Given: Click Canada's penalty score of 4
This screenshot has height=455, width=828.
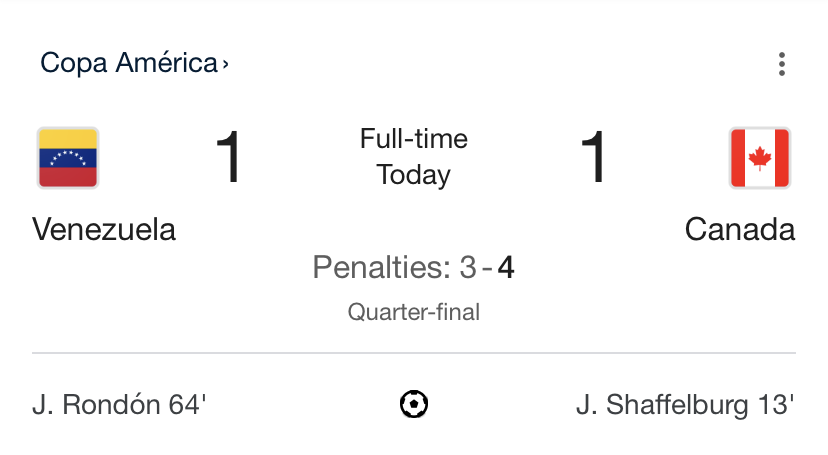Looking at the screenshot, I should pyautogui.click(x=506, y=268).
